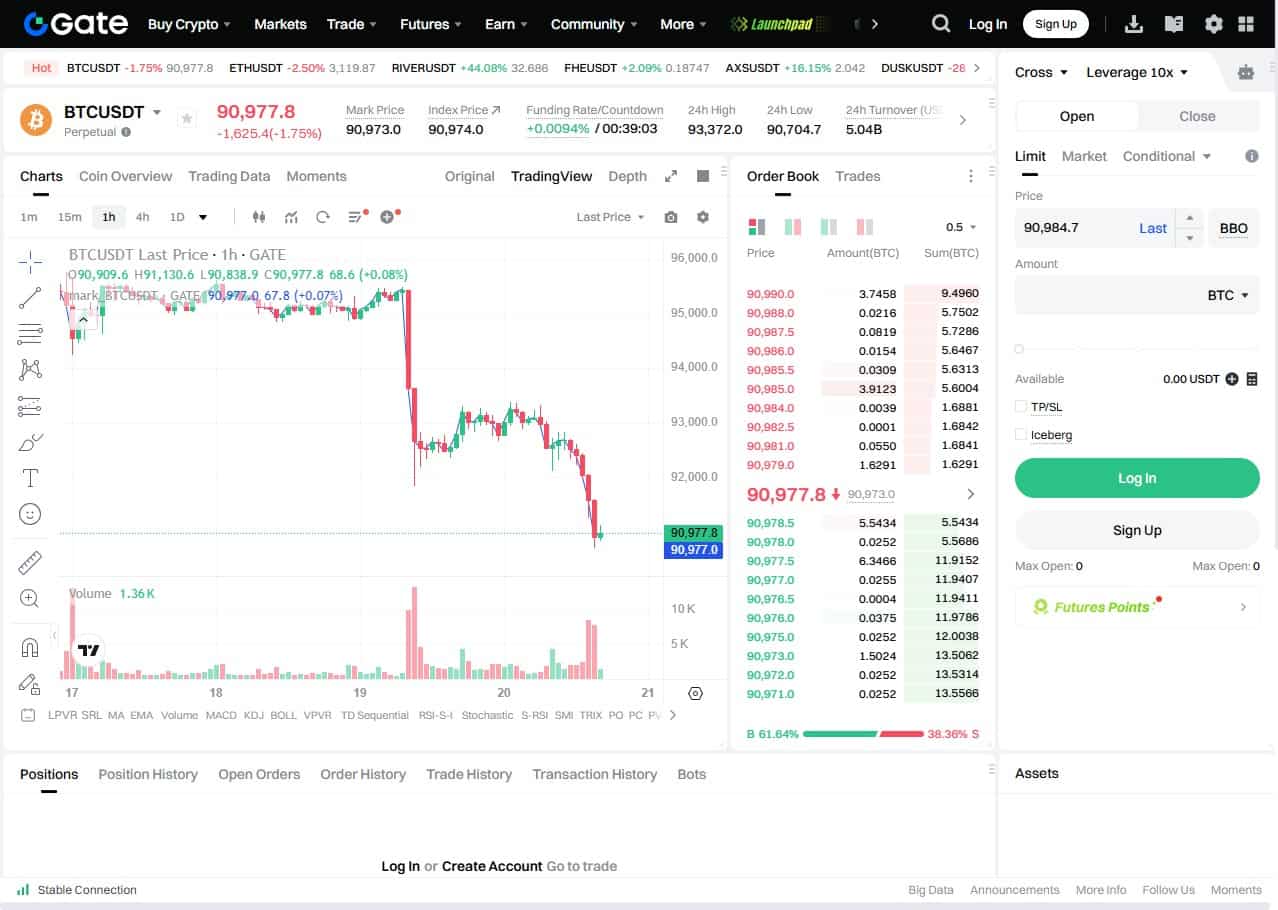Open chart settings via the gear icon

(x=703, y=216)
